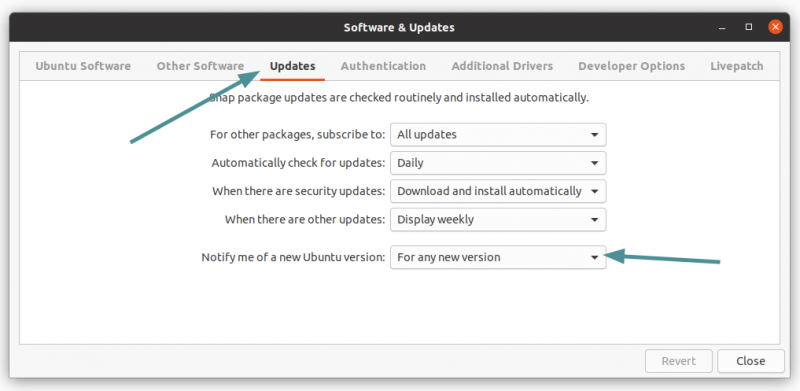
Task: Open the 'All updates' subscription dropdown
Action: [x=498, y=135]
